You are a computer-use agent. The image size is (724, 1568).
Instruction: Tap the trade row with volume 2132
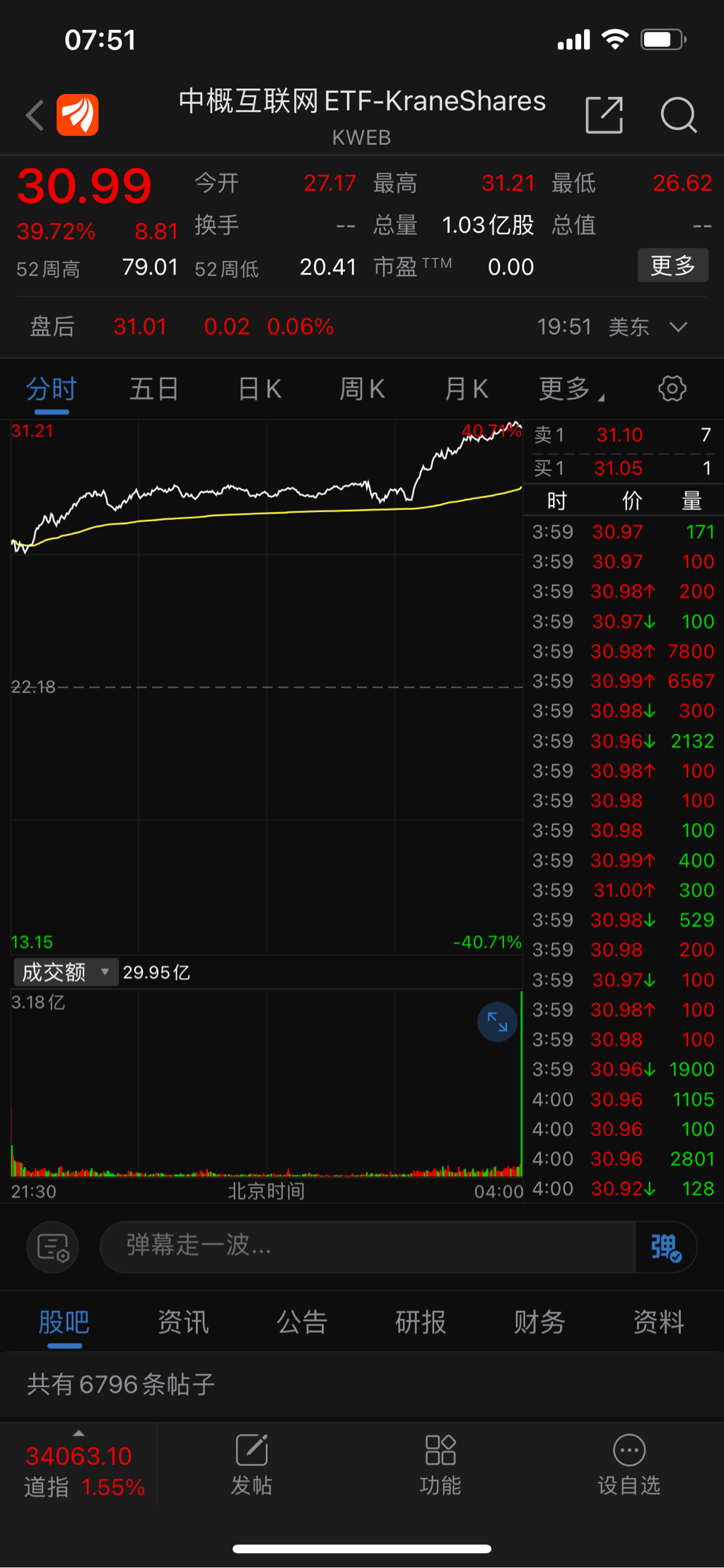tap(623, 741)
